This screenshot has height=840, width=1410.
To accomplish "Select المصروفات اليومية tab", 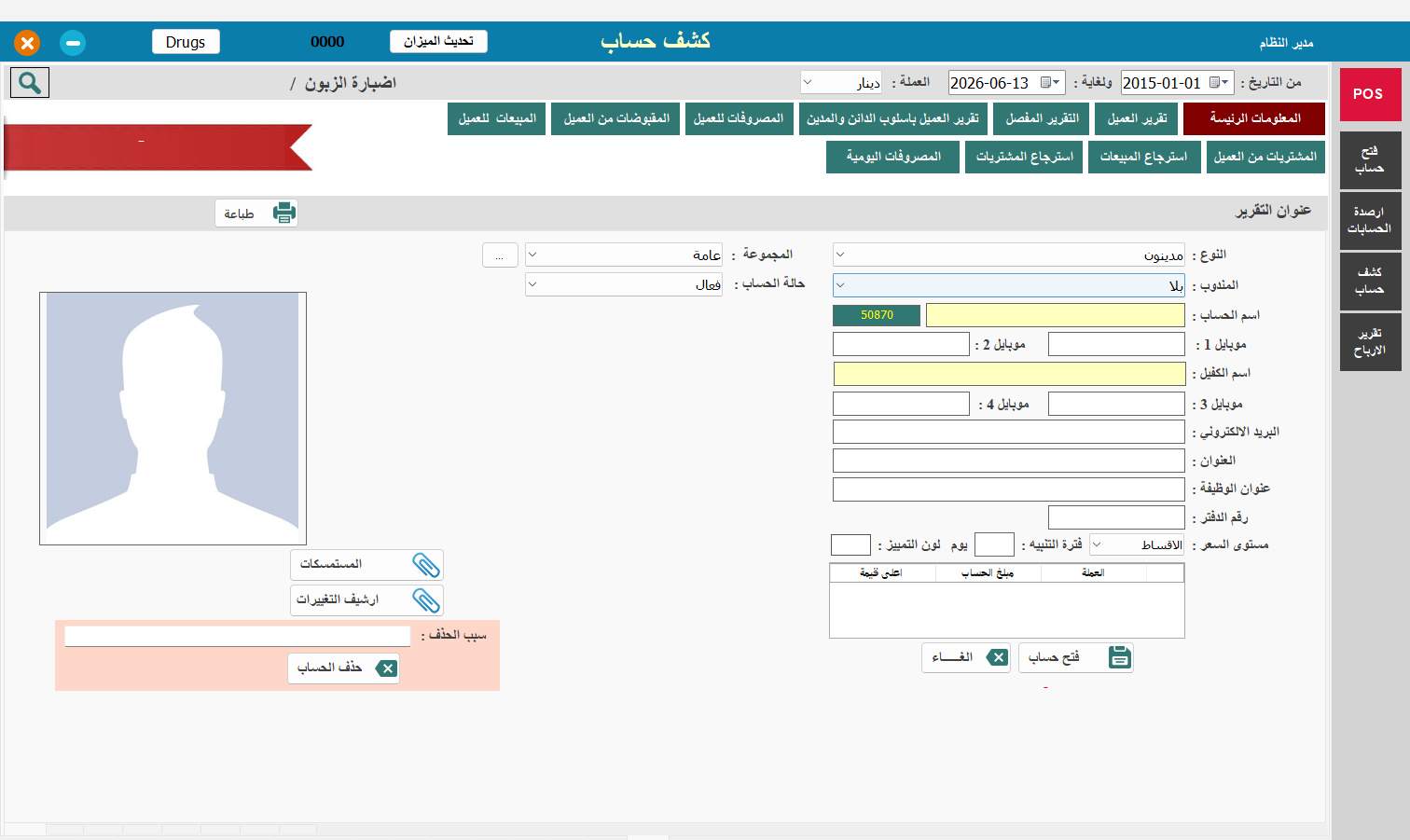I will coord(892,157).
